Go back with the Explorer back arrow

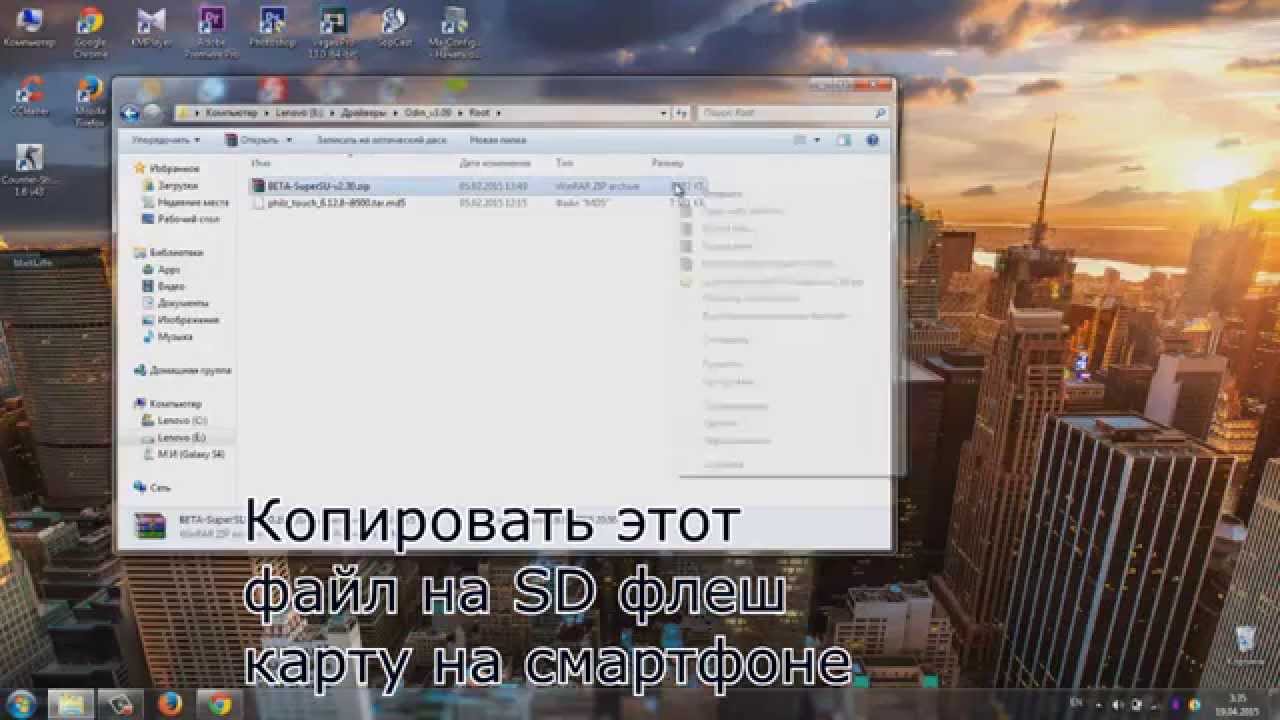[130, 113]
